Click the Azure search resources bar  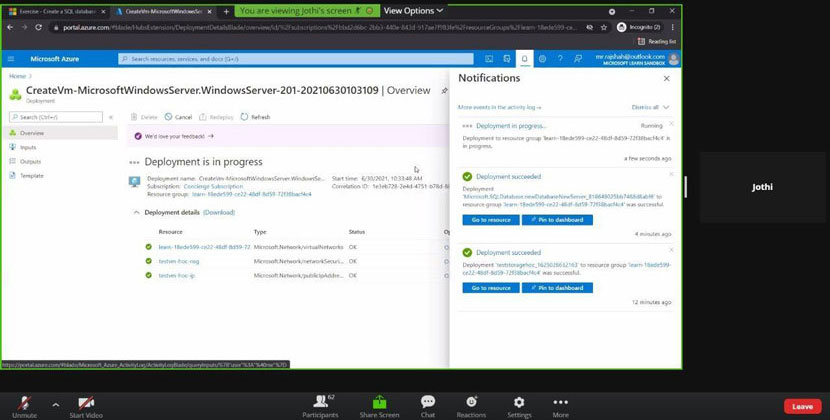[x=295, y=59]
